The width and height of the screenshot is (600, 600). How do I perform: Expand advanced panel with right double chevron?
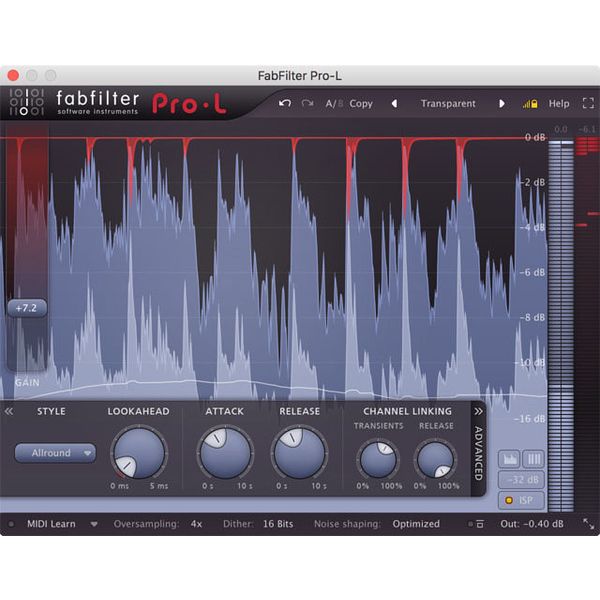(x=478, y=411)
